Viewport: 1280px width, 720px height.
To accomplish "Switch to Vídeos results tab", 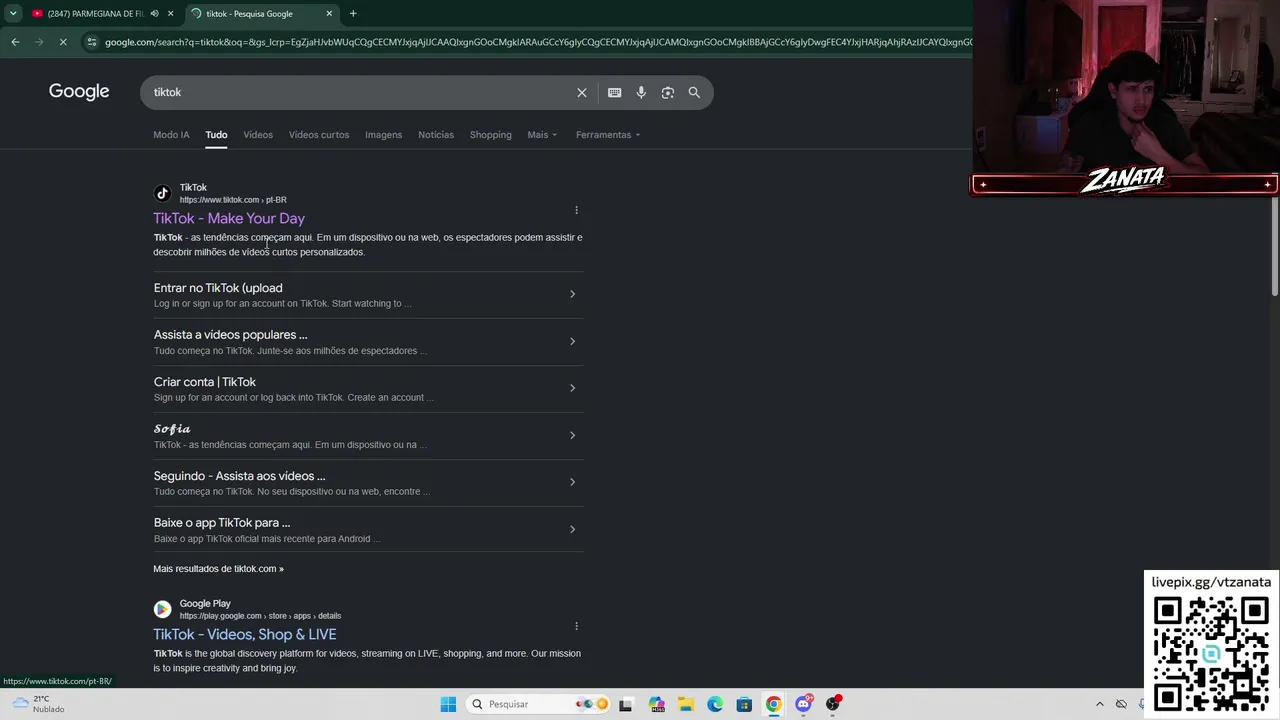I will 258,135.
